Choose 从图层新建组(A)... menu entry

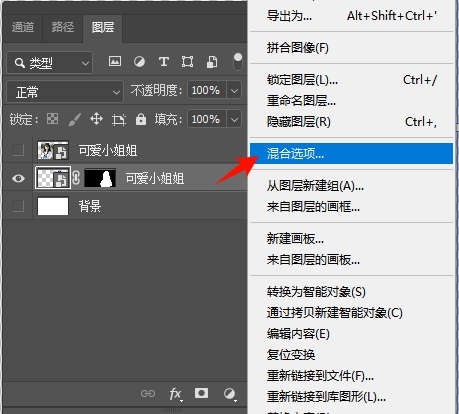351,186
